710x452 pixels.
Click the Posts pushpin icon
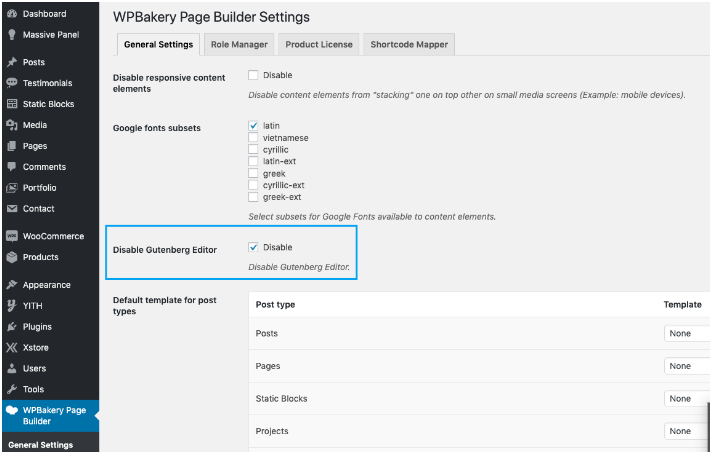tap(12, 62)
